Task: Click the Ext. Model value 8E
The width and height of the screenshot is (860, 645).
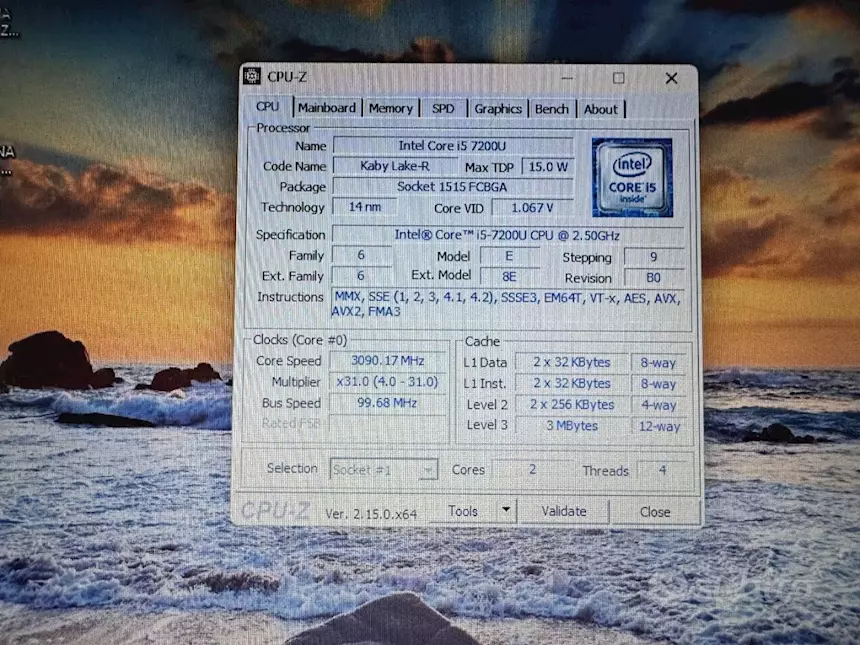Action: coord(510,276)
